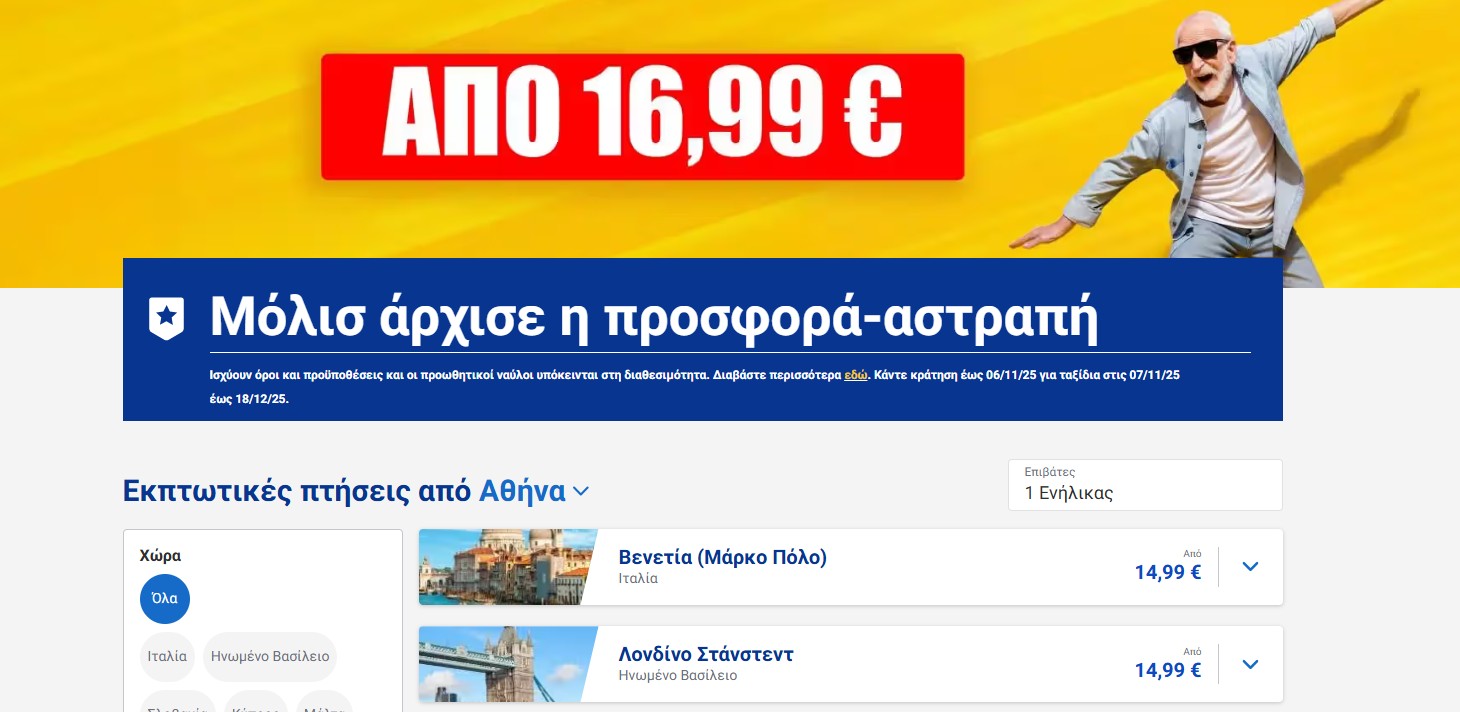Viewport: 1460px width, 712px height.
Task: Click the Venice canal thumbnail image
Action: click(507, 567)
